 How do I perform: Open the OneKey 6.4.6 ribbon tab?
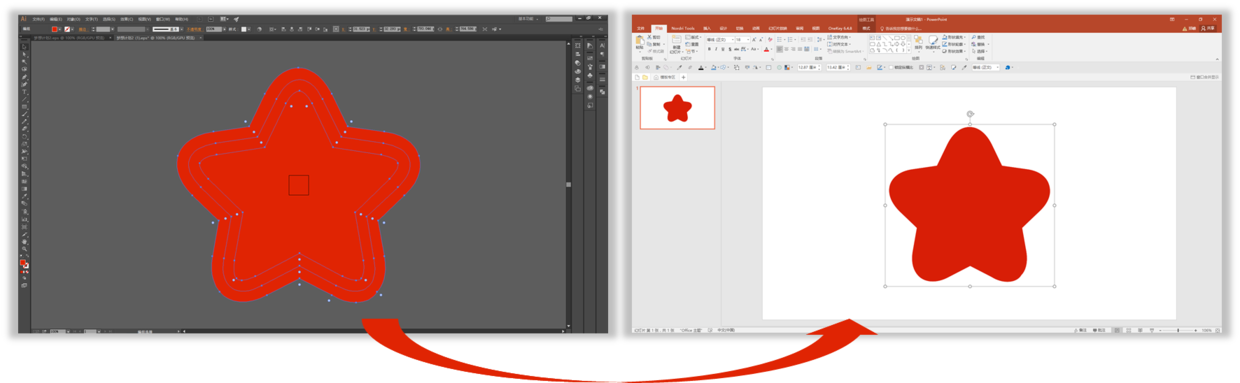pyautogui.click(x=839, y=28)
